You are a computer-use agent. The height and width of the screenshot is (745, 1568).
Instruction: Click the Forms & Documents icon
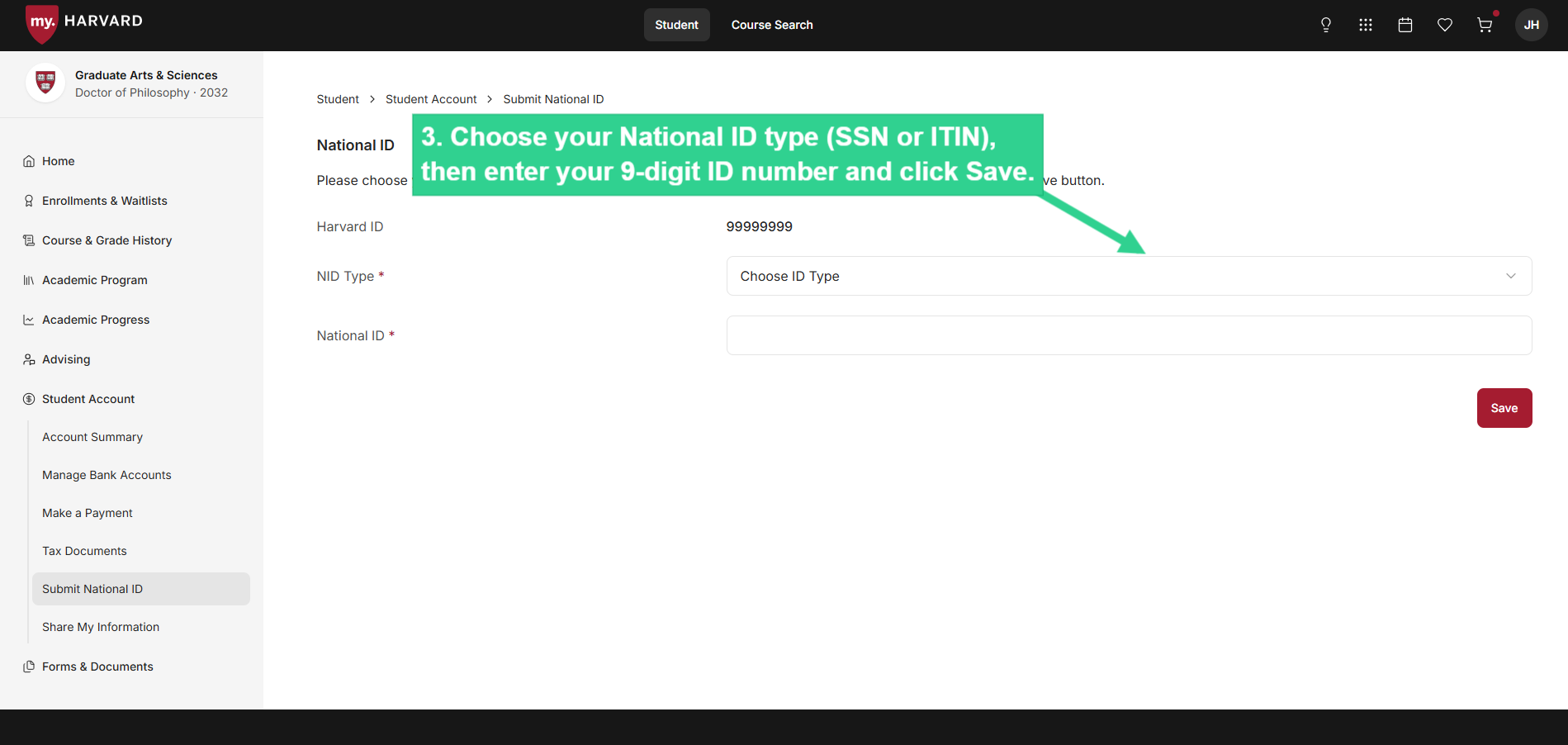(x=29, y=667)
